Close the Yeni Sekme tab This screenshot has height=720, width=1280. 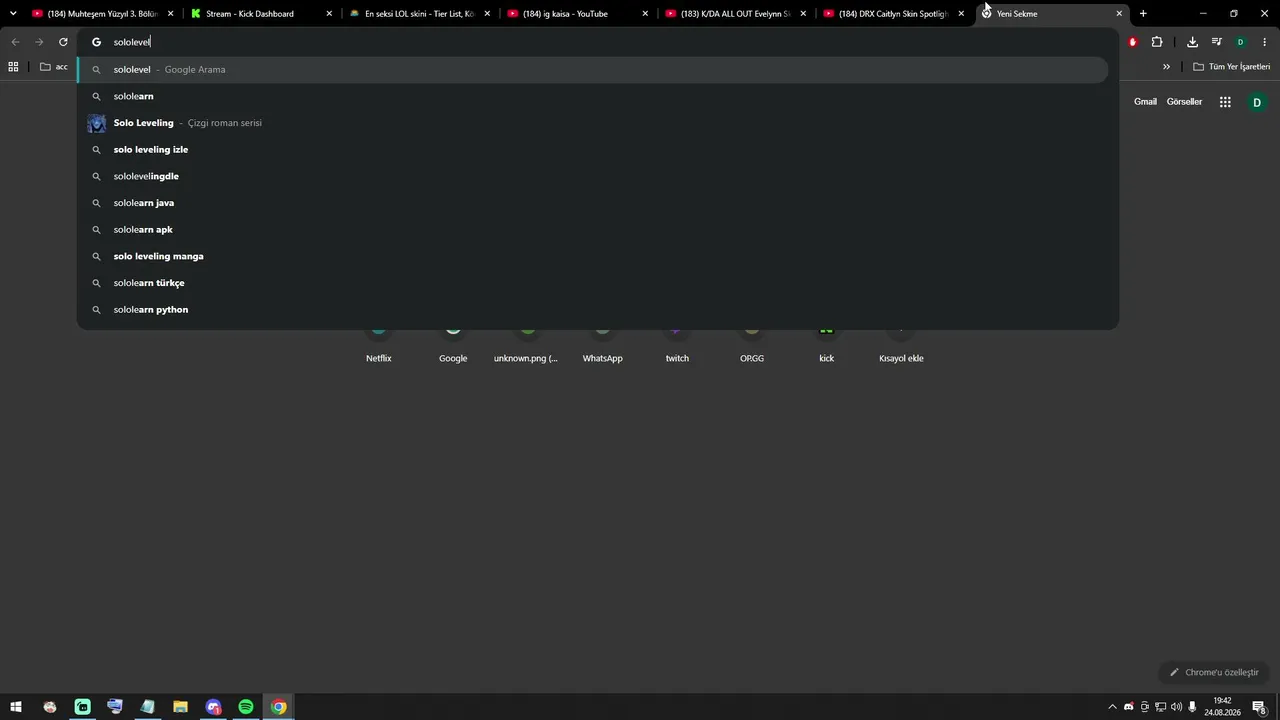(1119, 14)
